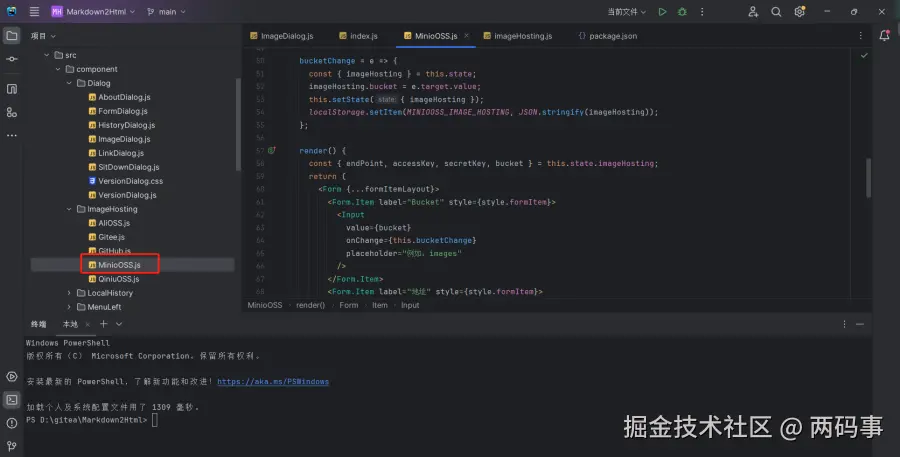Hide the terminal panel
Image resolution: width=900 pixels, height=457 pixels.
pyautogui.click(x=860, y=324)
